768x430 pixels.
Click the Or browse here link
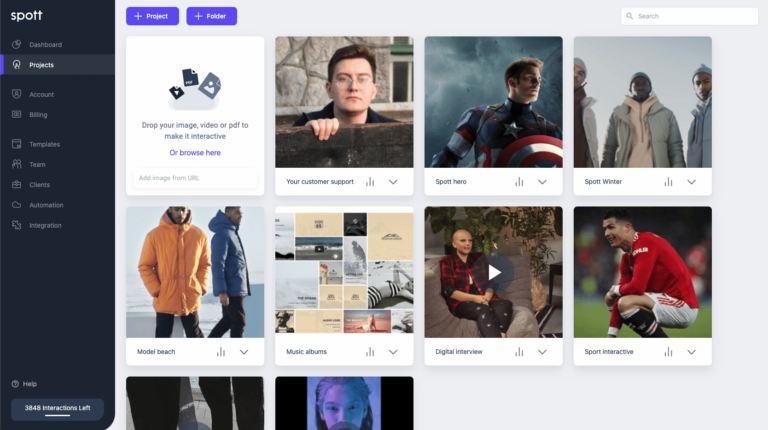[x=195, y=152]
